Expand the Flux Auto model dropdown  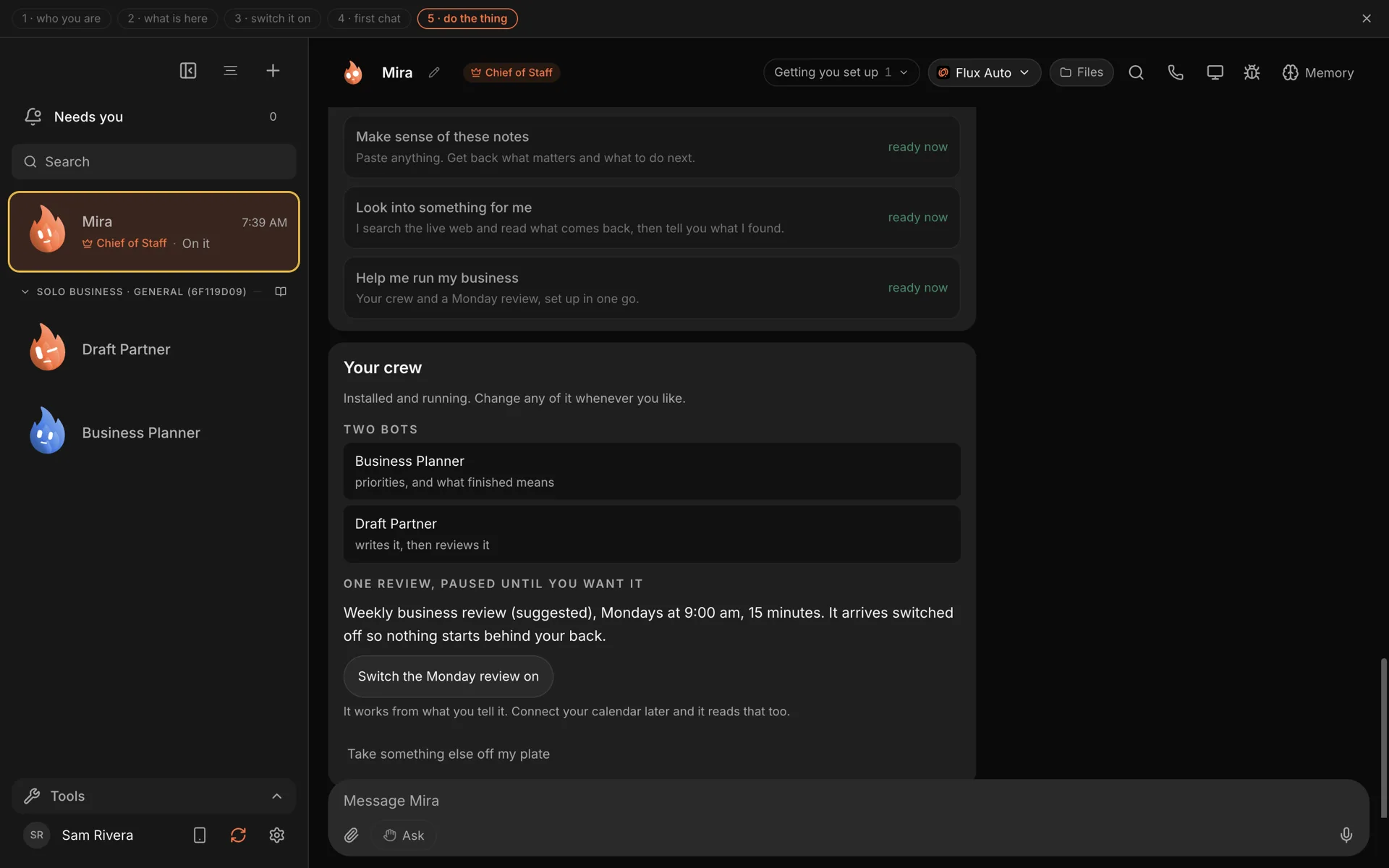pyautogui.click(x=985, y=72)
